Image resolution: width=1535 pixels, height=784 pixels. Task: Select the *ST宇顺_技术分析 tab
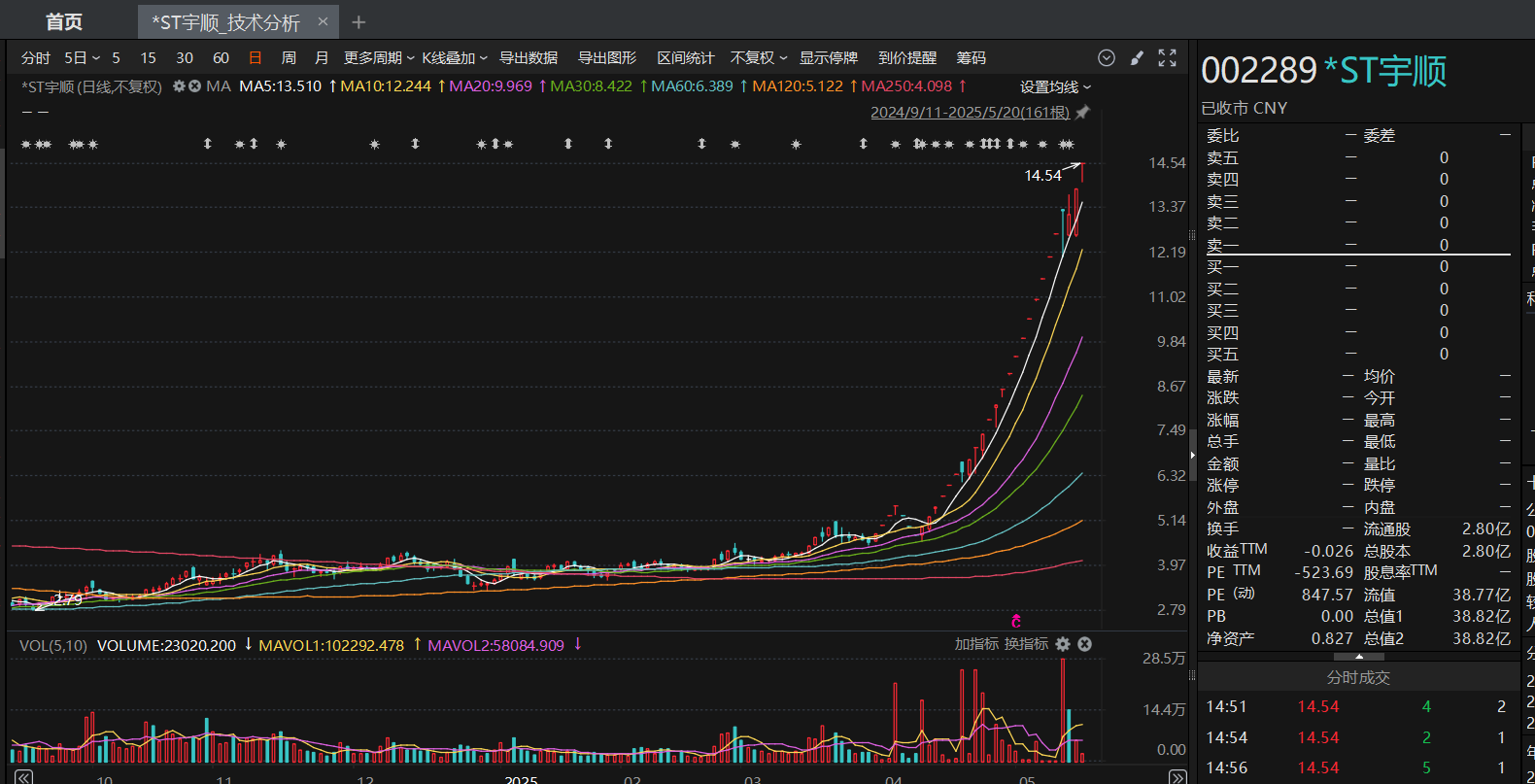point(225,21)
